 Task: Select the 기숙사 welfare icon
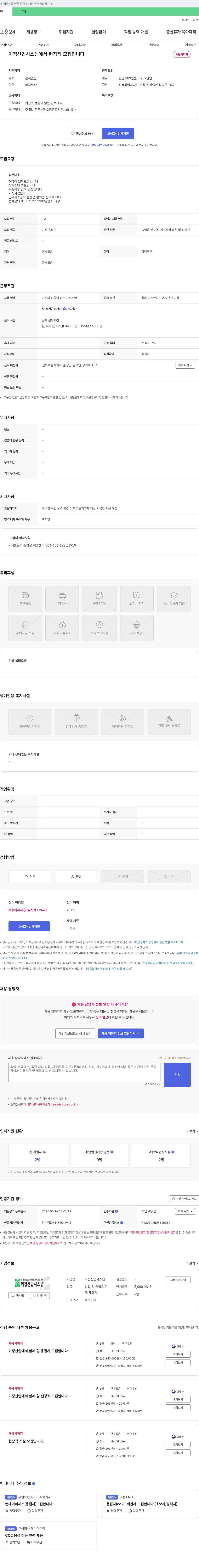62,598
